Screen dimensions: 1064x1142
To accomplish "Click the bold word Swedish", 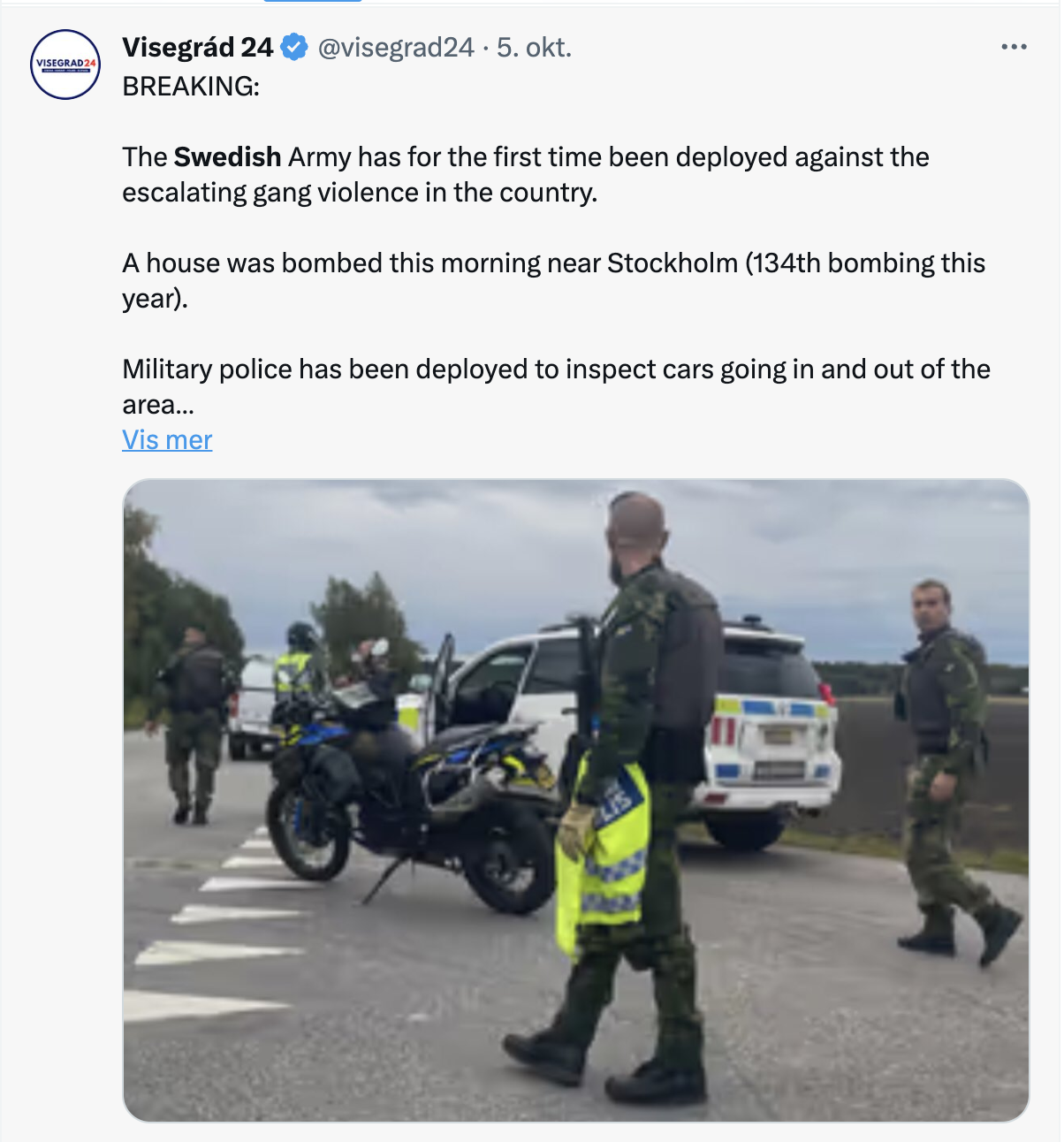I will 227,156.
